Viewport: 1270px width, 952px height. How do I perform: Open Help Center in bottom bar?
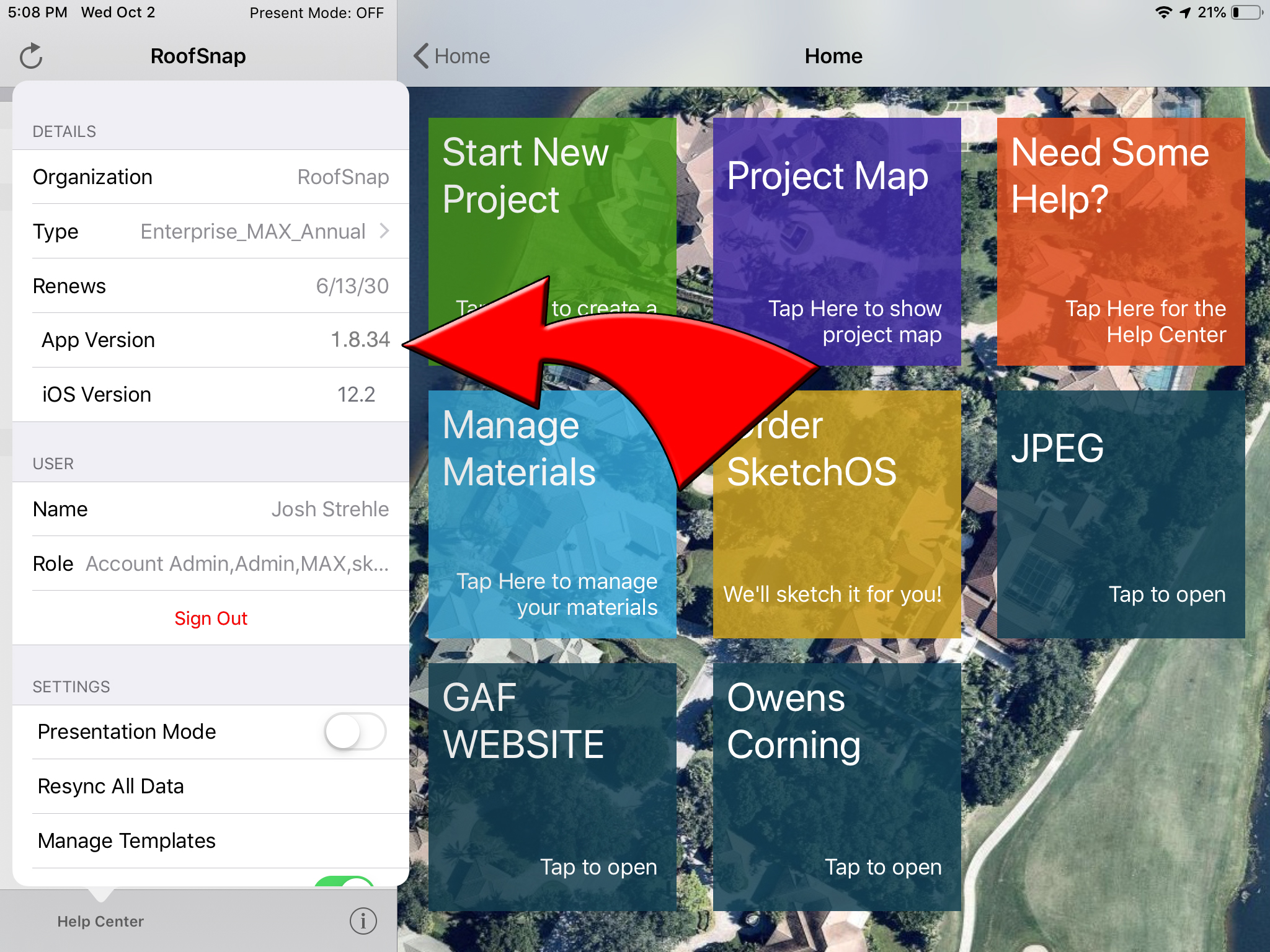[x=100, y=922]
